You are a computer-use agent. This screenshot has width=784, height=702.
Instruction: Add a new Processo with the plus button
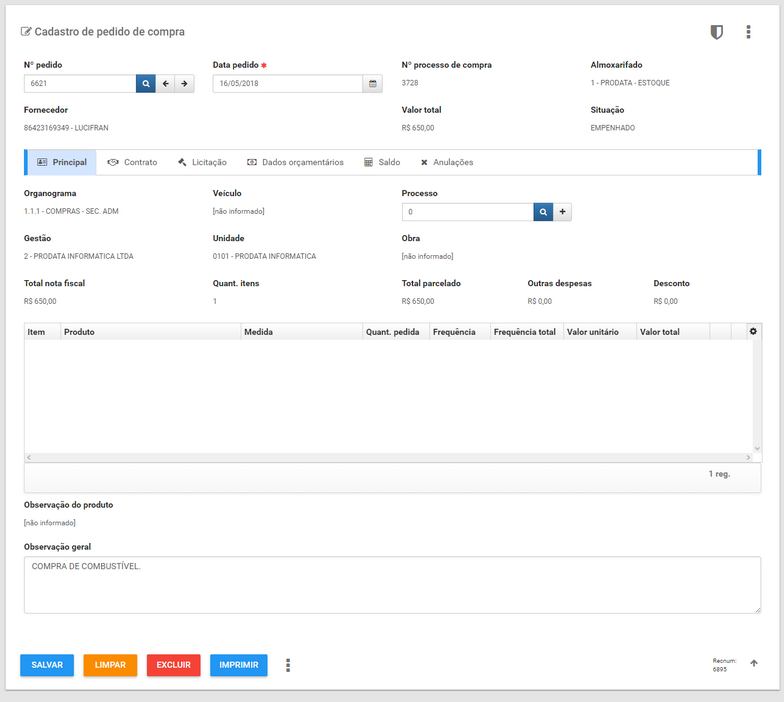[562, 212]
